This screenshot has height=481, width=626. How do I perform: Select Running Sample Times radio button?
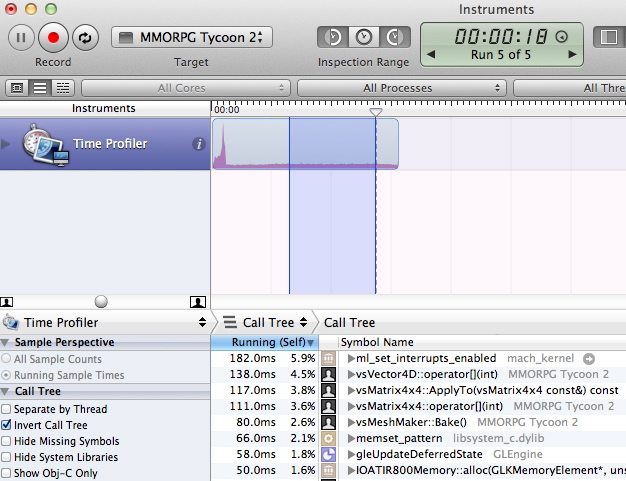6,375
